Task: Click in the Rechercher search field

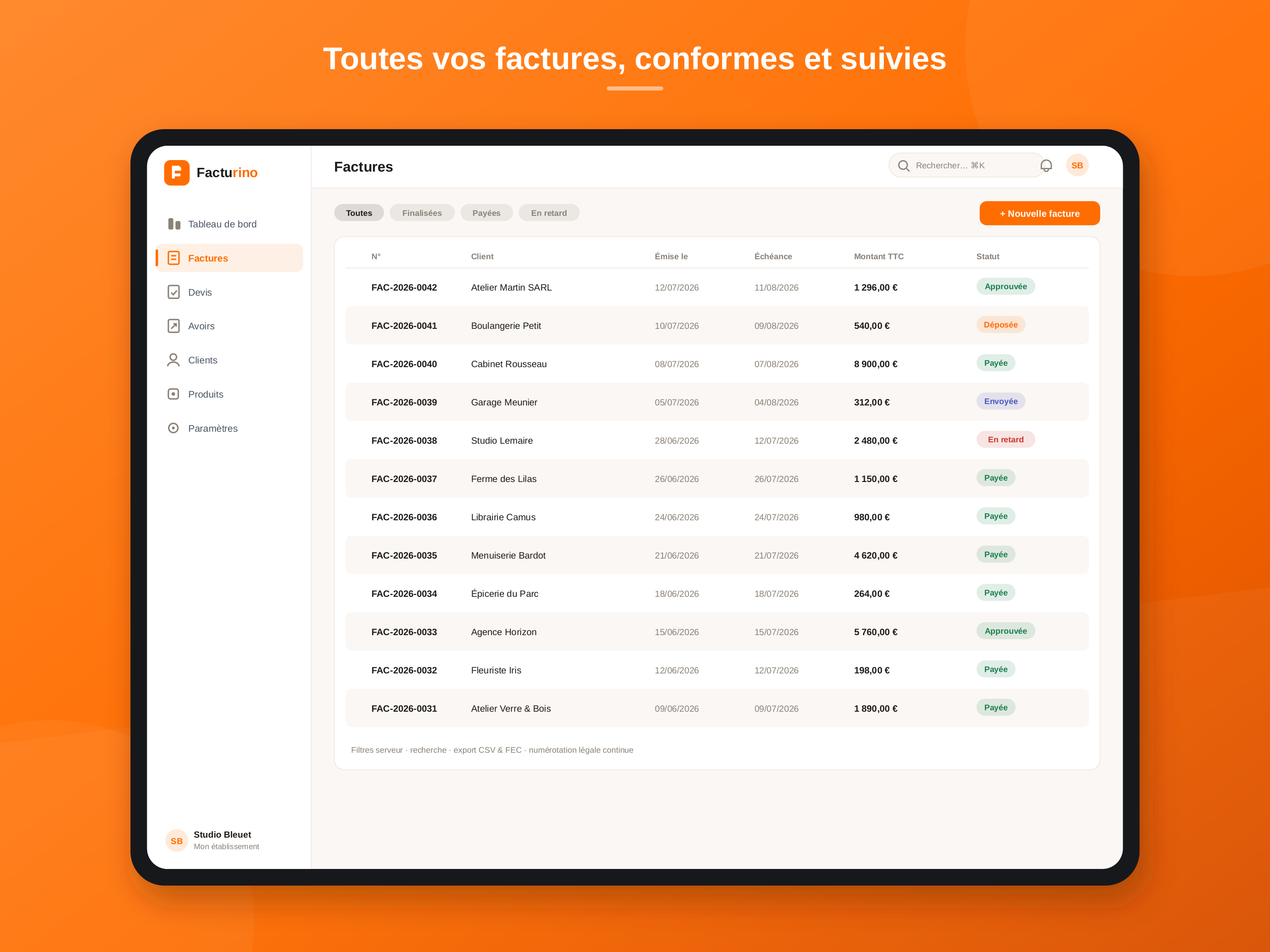Action: point(967,165)
